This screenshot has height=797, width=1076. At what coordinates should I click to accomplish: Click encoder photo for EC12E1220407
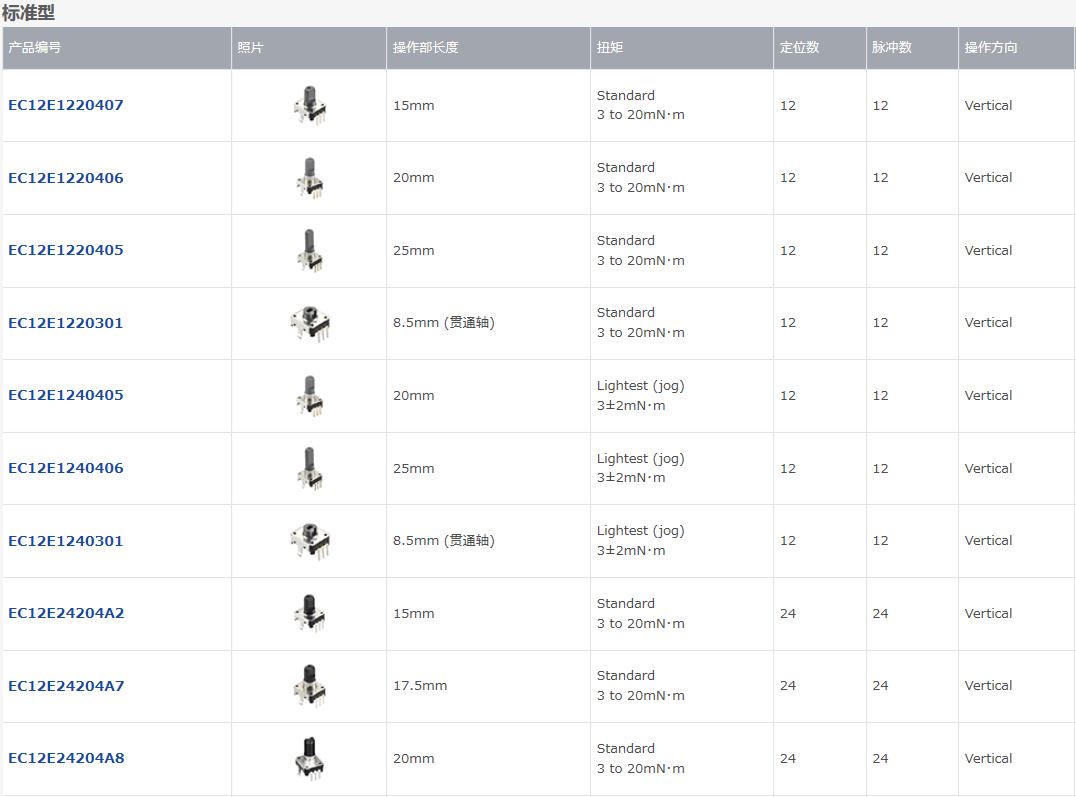pyautogui.click(x=310, y=105)
